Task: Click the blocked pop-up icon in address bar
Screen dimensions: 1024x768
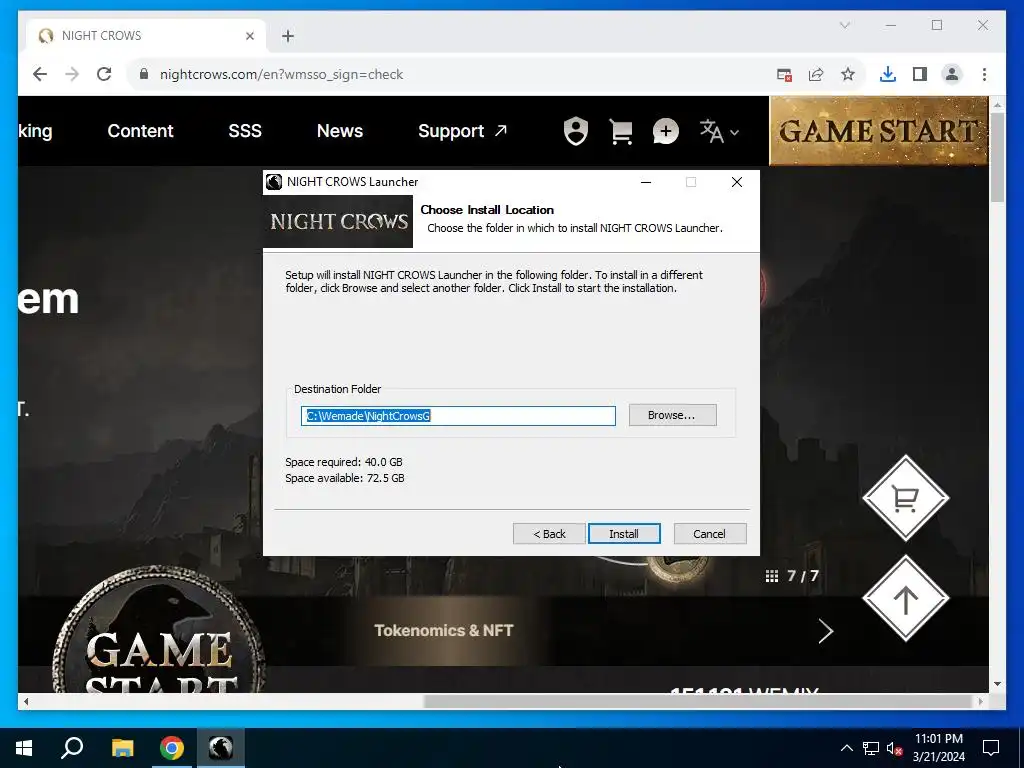Action: tap(784, 74)
